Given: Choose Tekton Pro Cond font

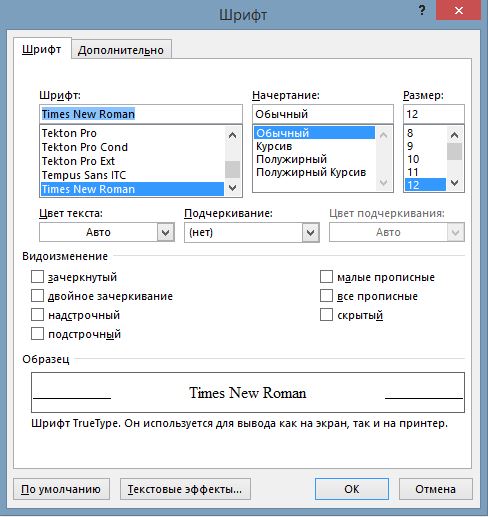Looking at the screenshot, I should (132, 147).
